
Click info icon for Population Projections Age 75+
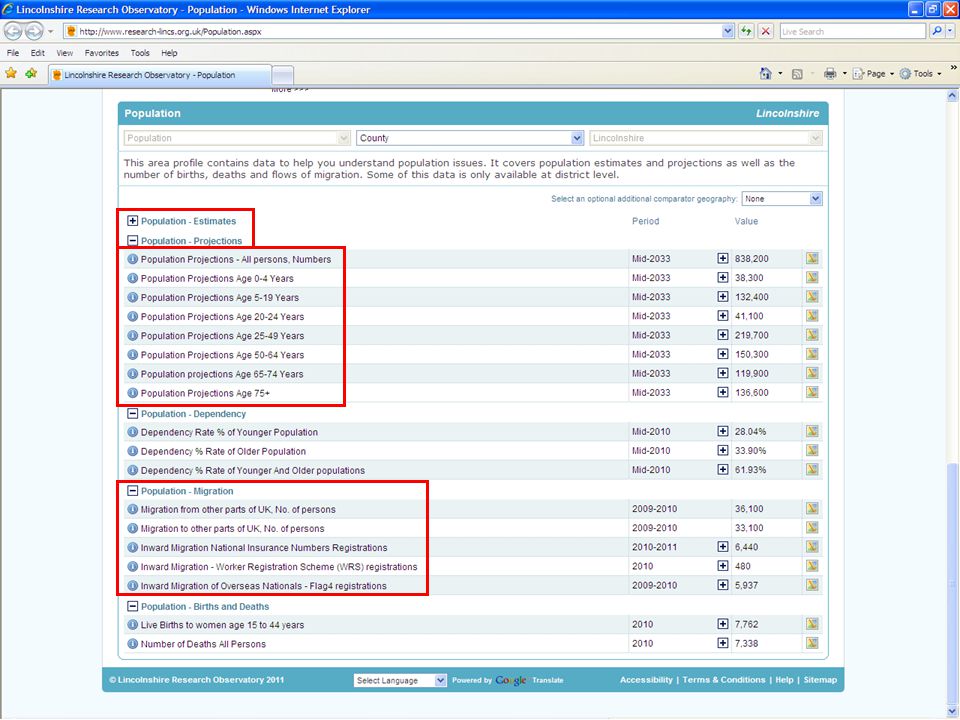[x=132, y=393]
